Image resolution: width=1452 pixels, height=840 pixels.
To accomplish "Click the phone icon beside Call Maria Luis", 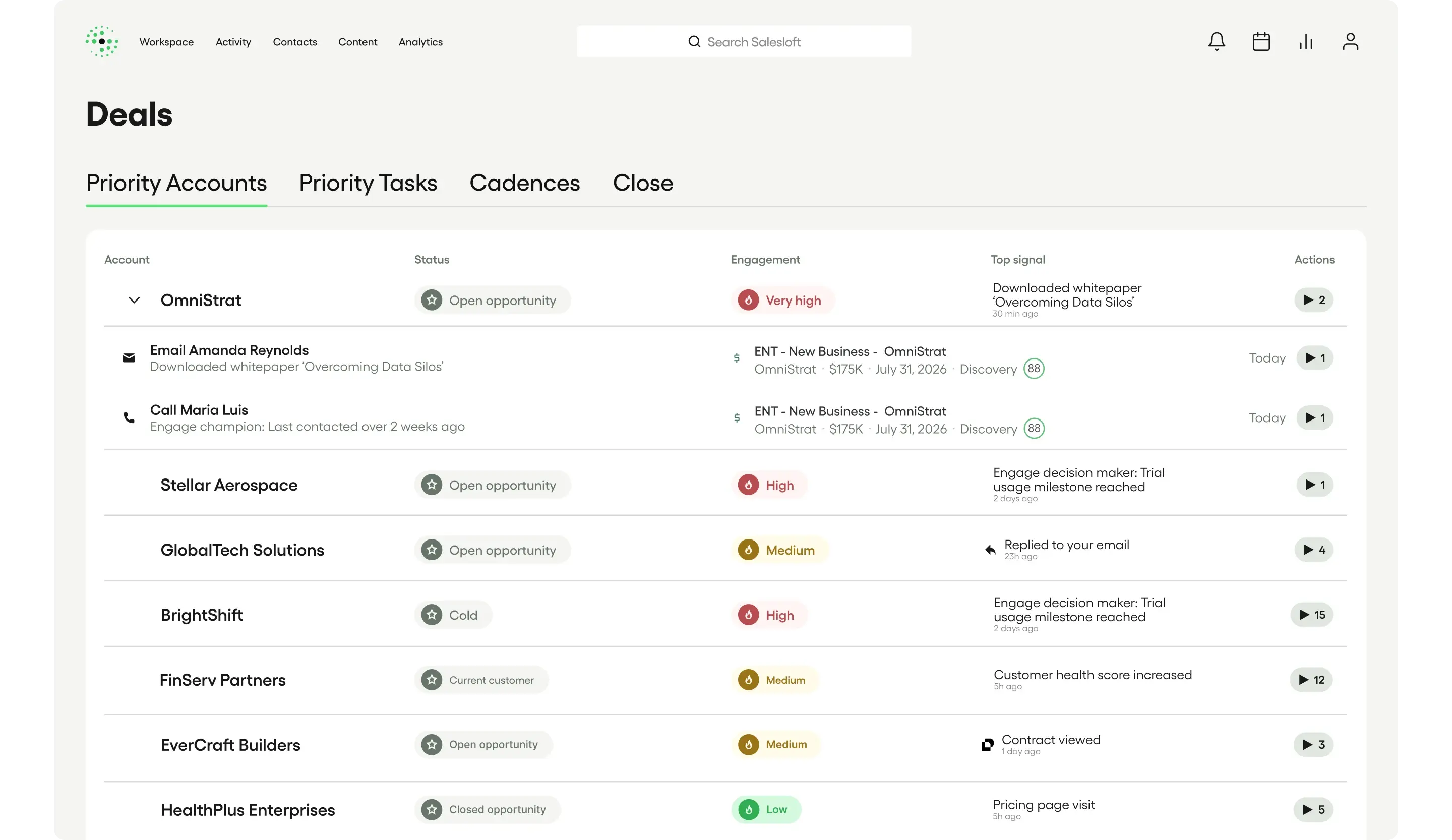I will [129, 417].
